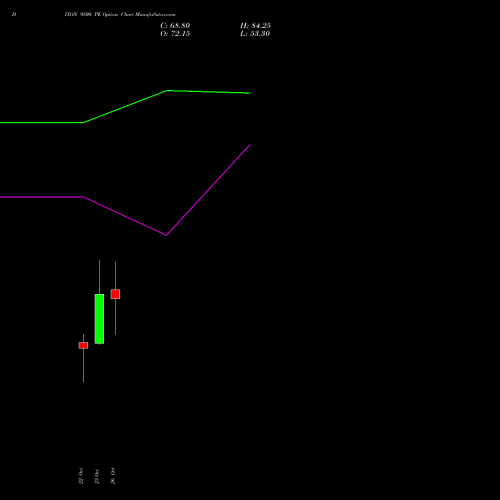Click the open value O: 72.15
Viewport: 500px width, 500px height.
175,34
